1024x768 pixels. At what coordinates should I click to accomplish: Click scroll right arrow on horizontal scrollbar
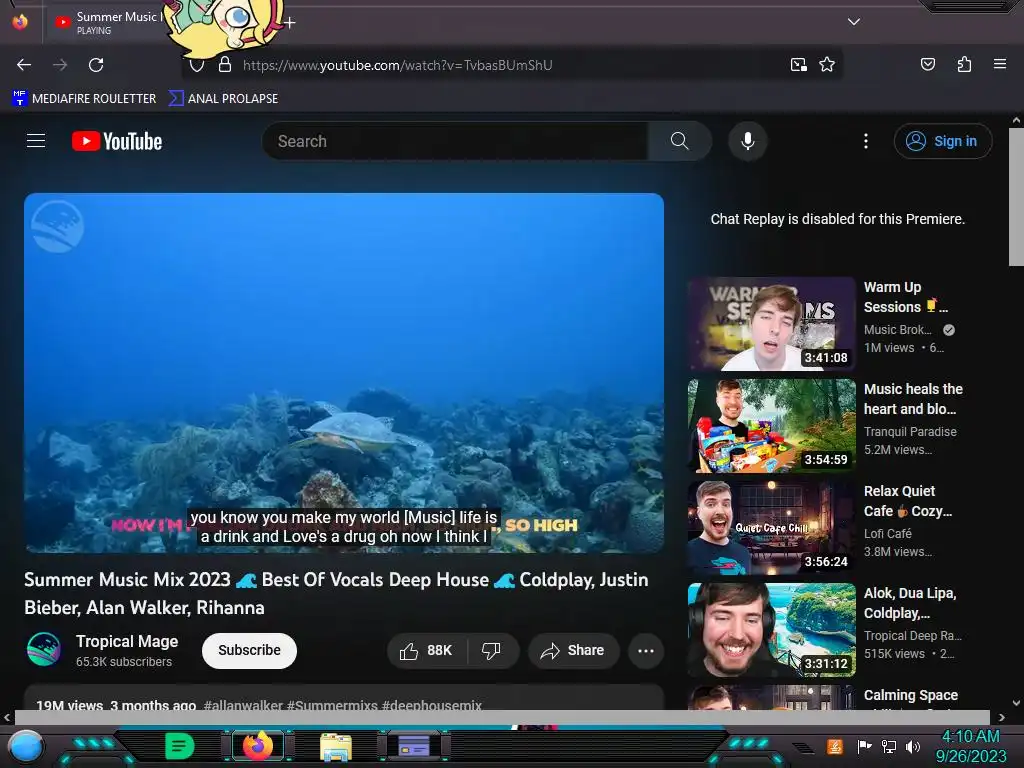[1001, 718]
